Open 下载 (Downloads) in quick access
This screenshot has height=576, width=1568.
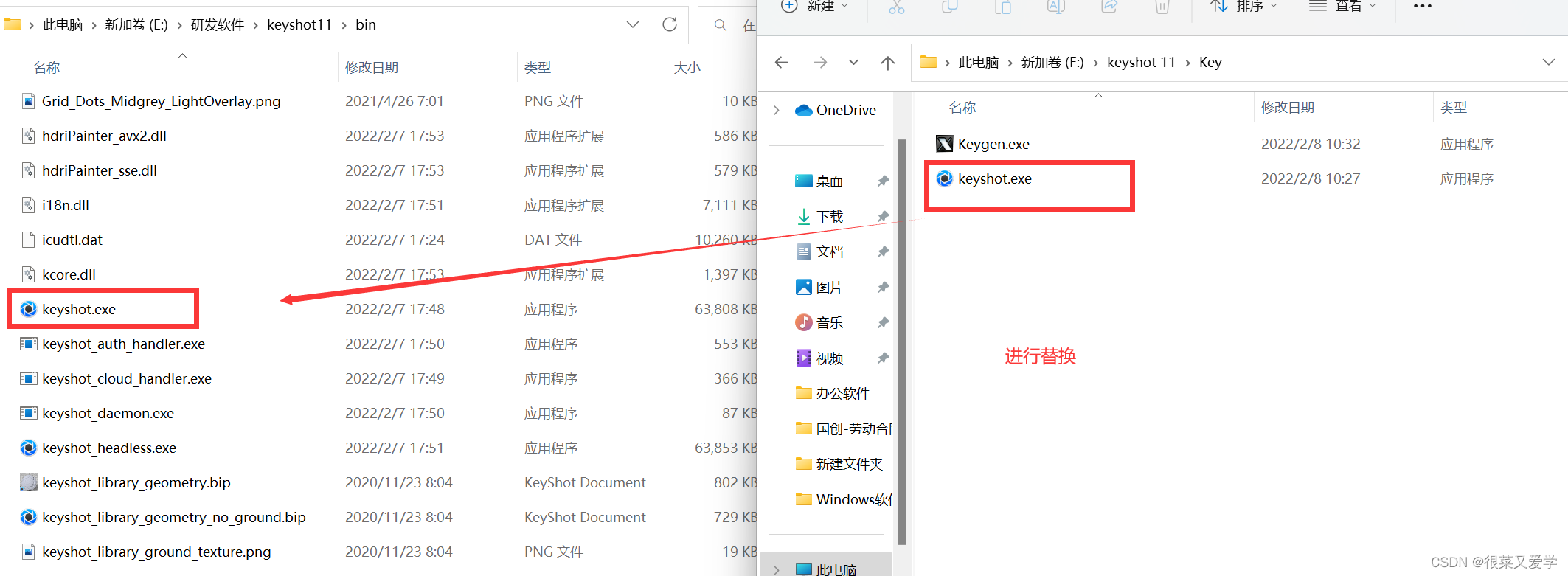point(819,217)
